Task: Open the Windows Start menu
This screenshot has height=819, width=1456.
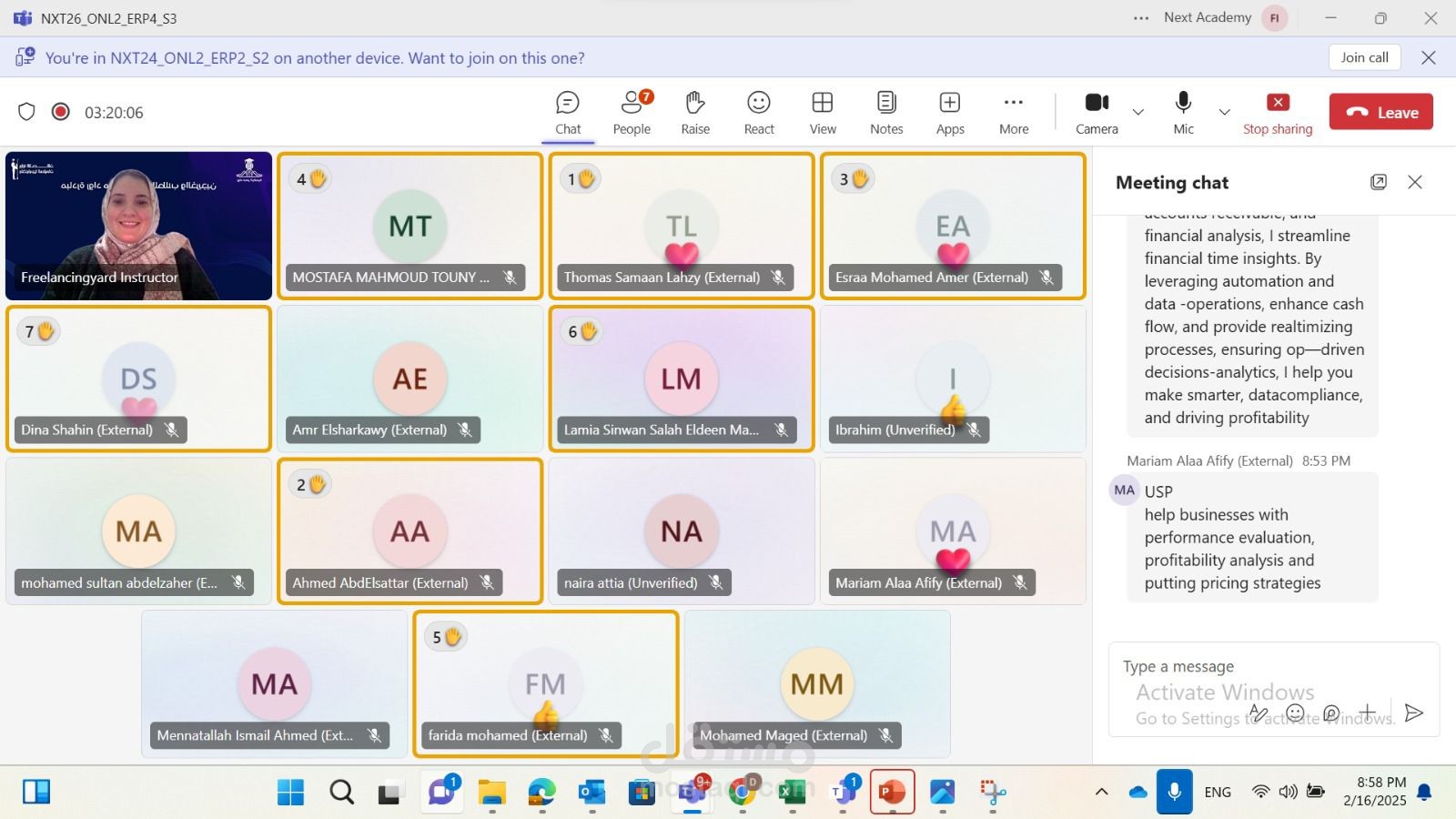Action: [x=290, y=793]
